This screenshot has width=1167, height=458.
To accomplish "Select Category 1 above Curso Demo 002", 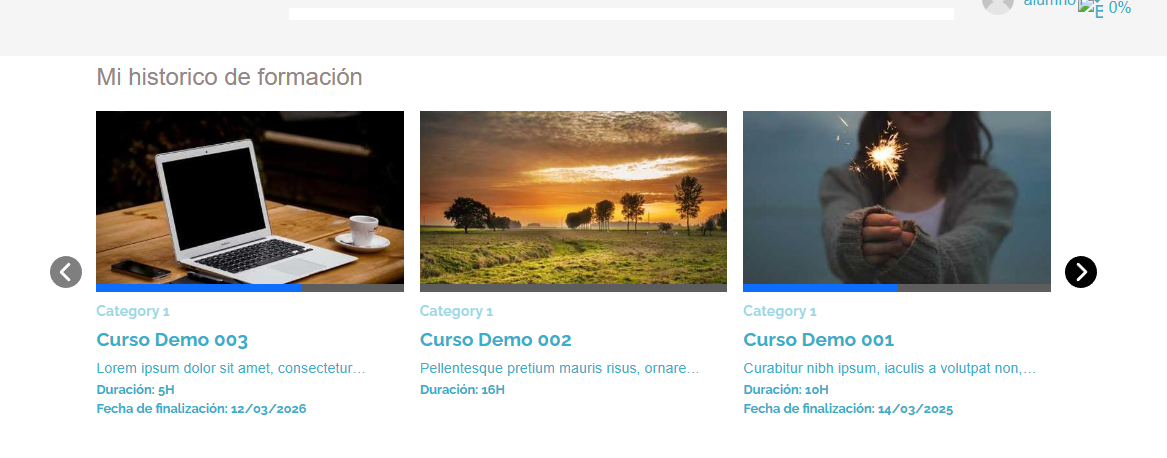I will 456,311.
